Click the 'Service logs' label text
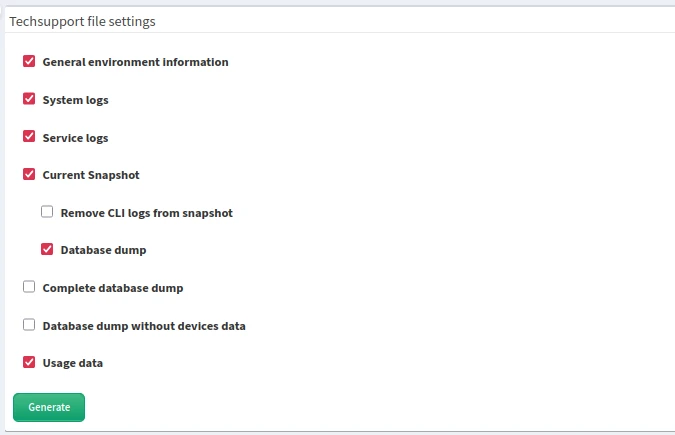 click(75, 138)
